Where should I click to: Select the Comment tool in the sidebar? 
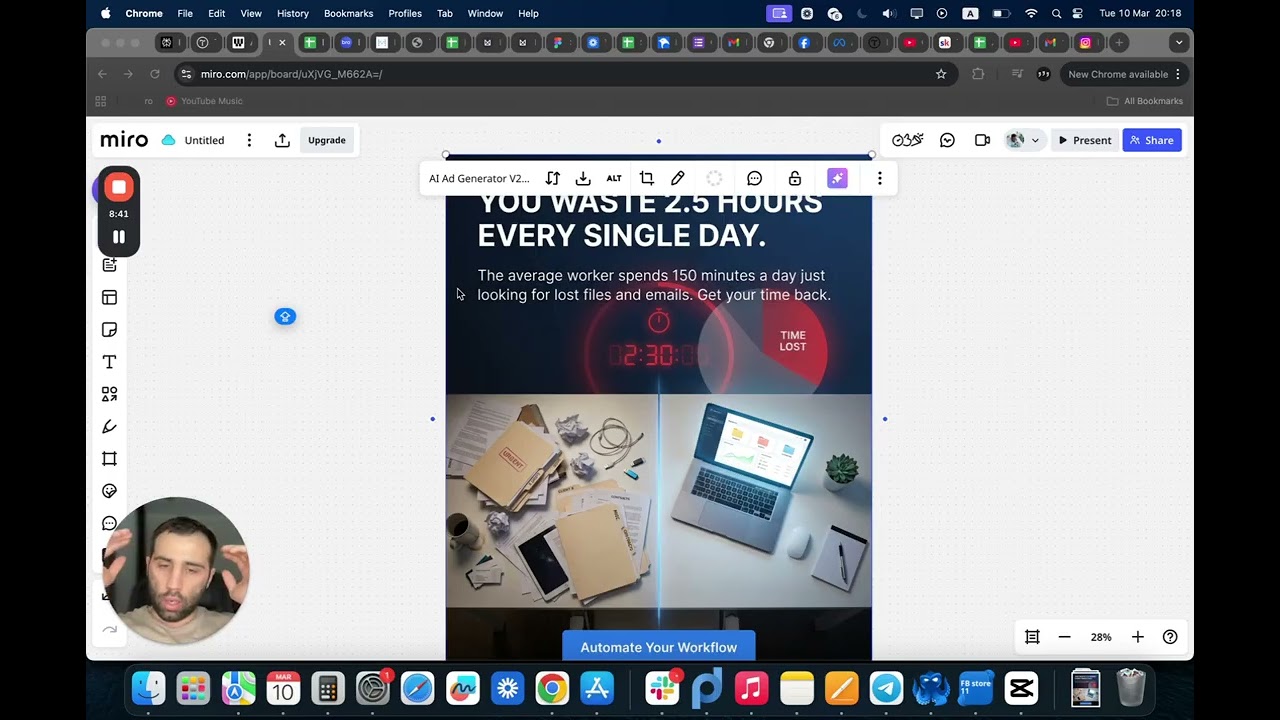[x=109, y=523]
